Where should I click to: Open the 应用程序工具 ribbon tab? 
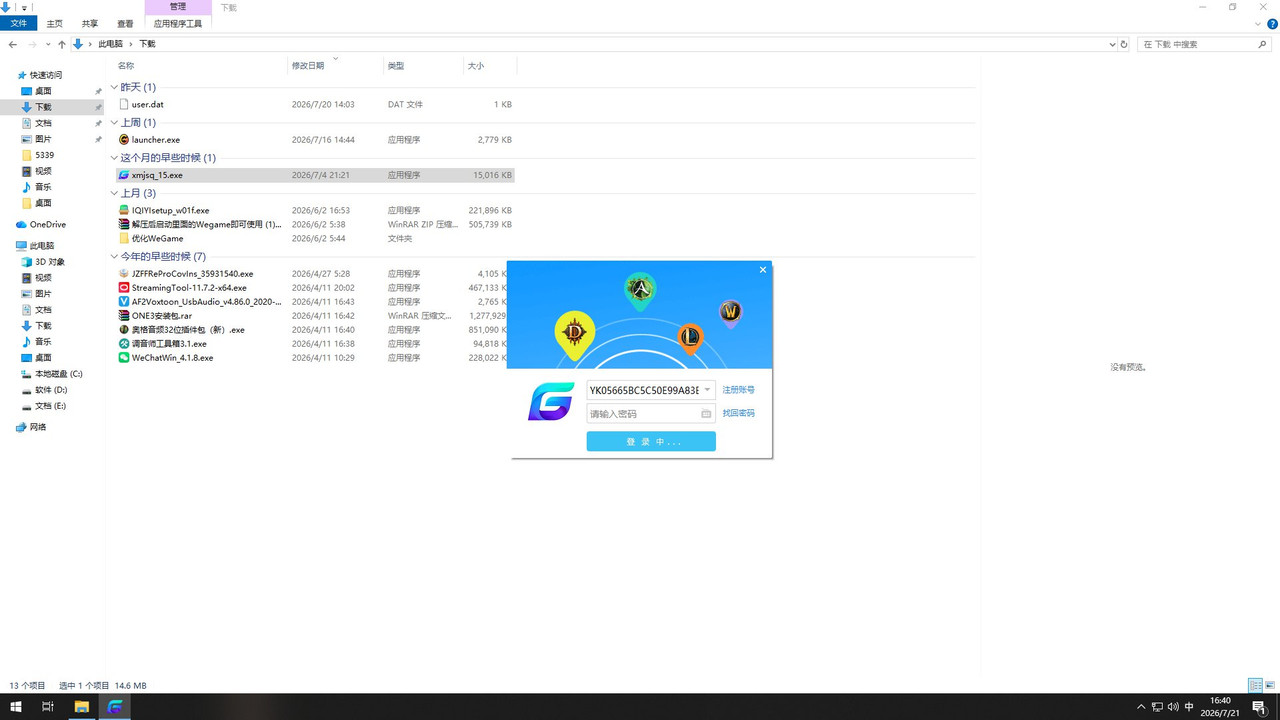coord(178,23)
